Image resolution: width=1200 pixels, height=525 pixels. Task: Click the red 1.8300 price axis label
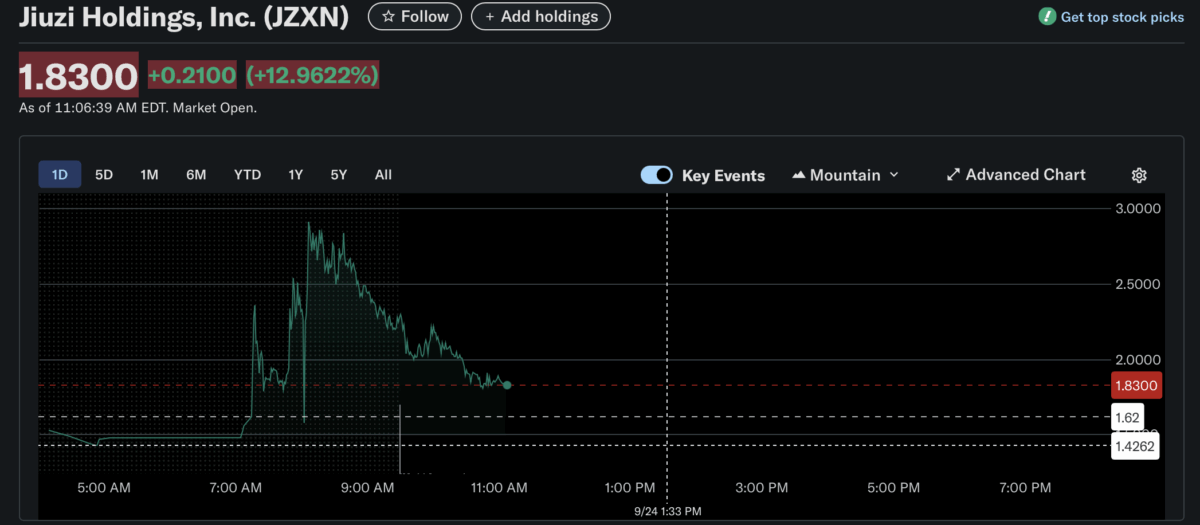click(1137, 385)
